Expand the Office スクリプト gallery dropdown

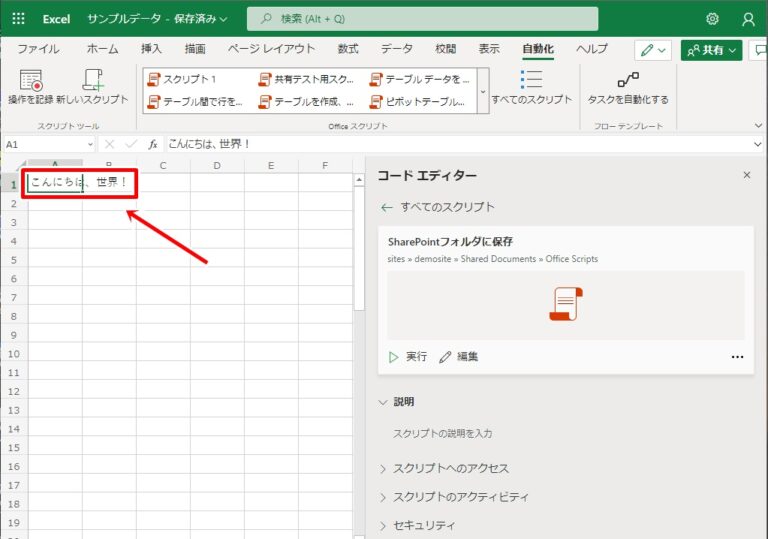click(483, 91)
